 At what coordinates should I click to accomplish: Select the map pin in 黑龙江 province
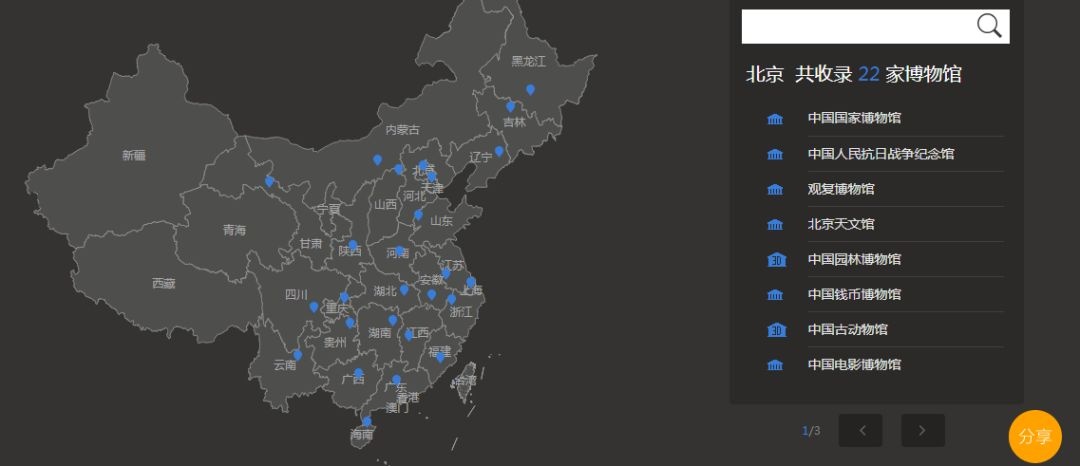point(530,89)
